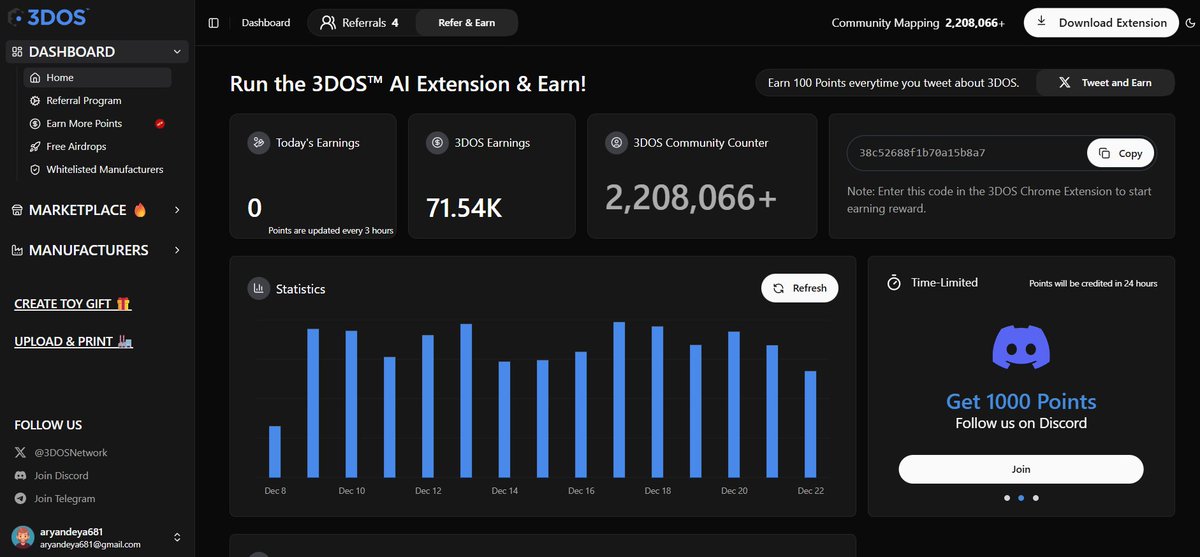Click the X logo in Tweet and Earn
This screenshot has height=557, width=1200.
point(1065,83)
